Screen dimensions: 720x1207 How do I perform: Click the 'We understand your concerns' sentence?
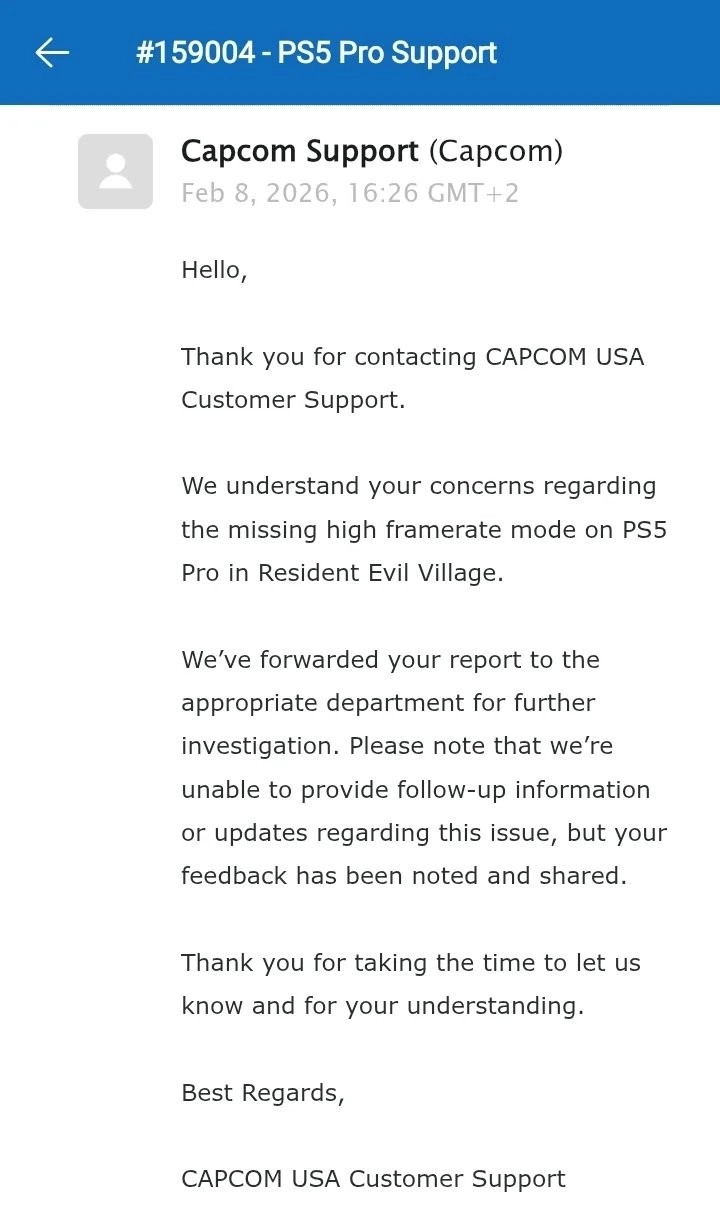[418, 486]
